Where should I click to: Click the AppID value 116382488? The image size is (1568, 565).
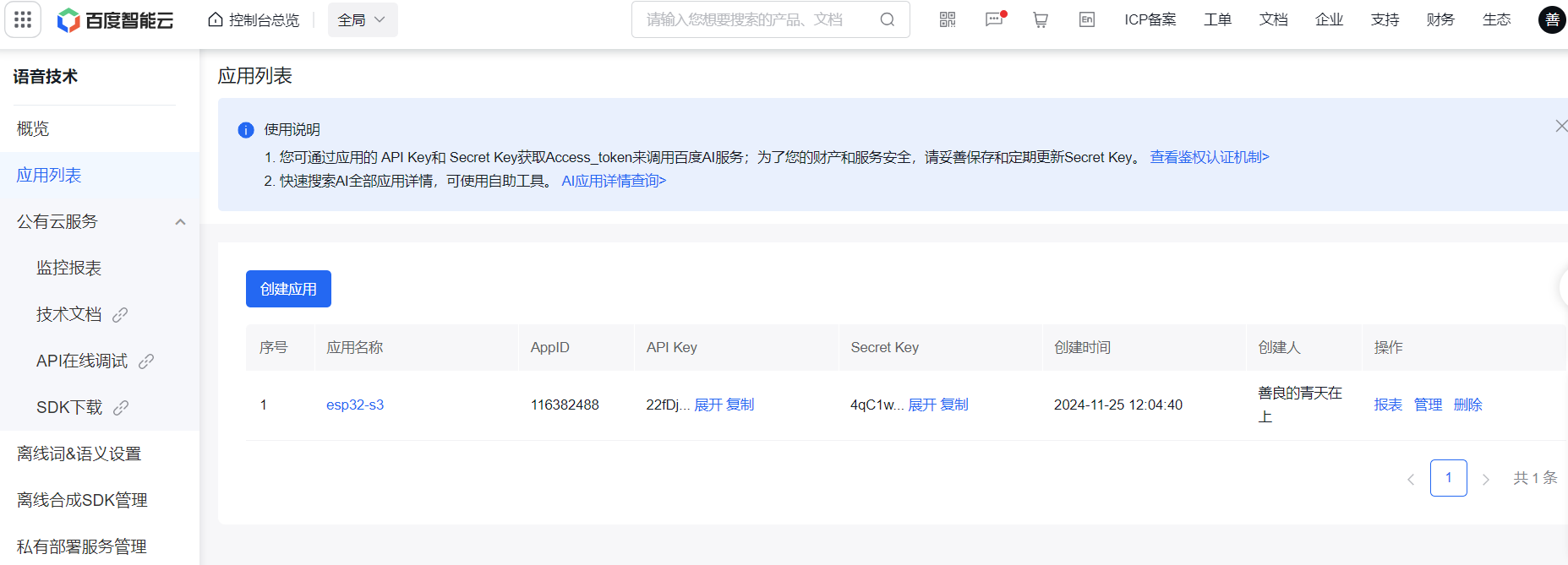point(565,405)
